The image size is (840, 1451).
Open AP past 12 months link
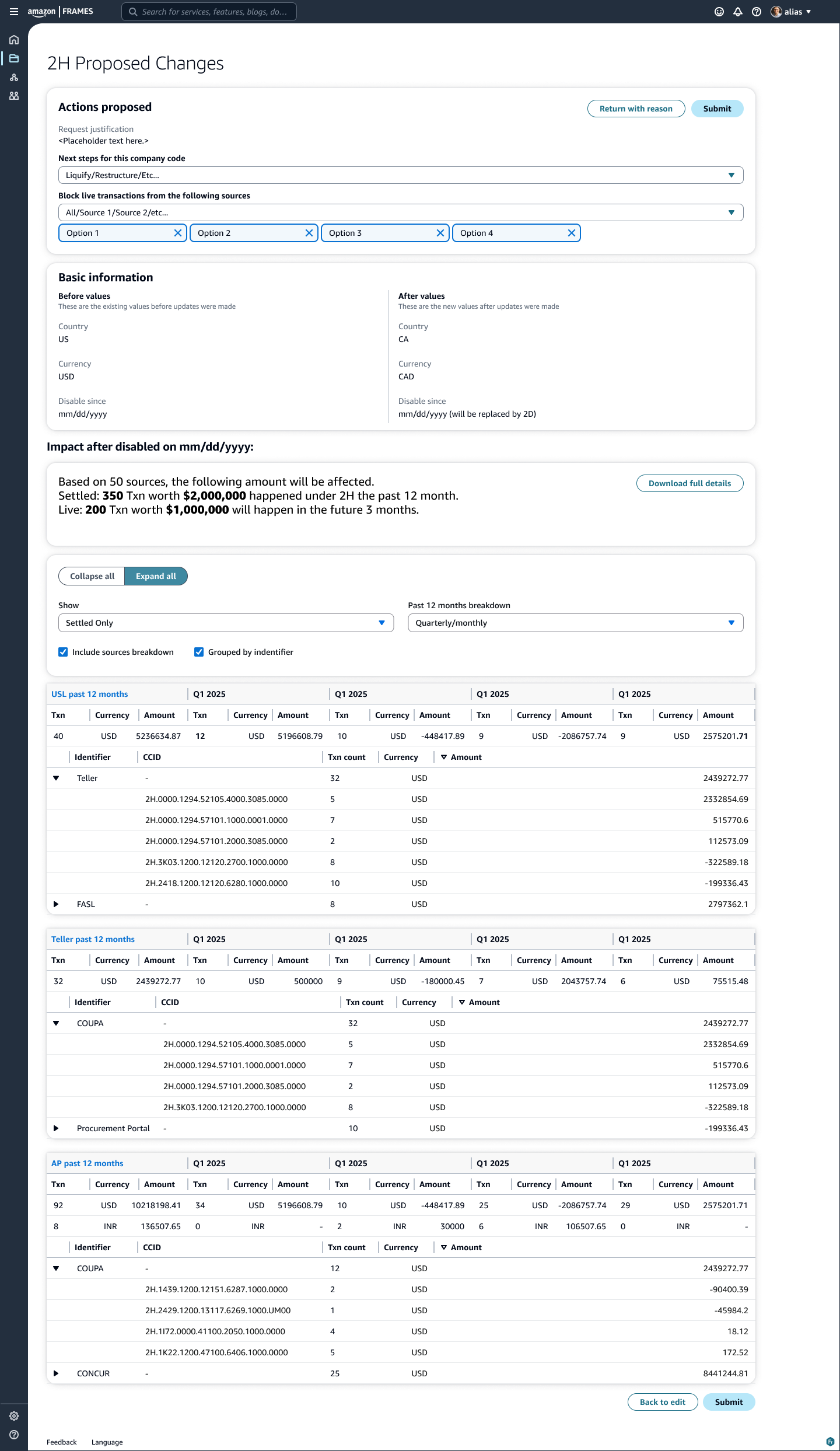87,1163
